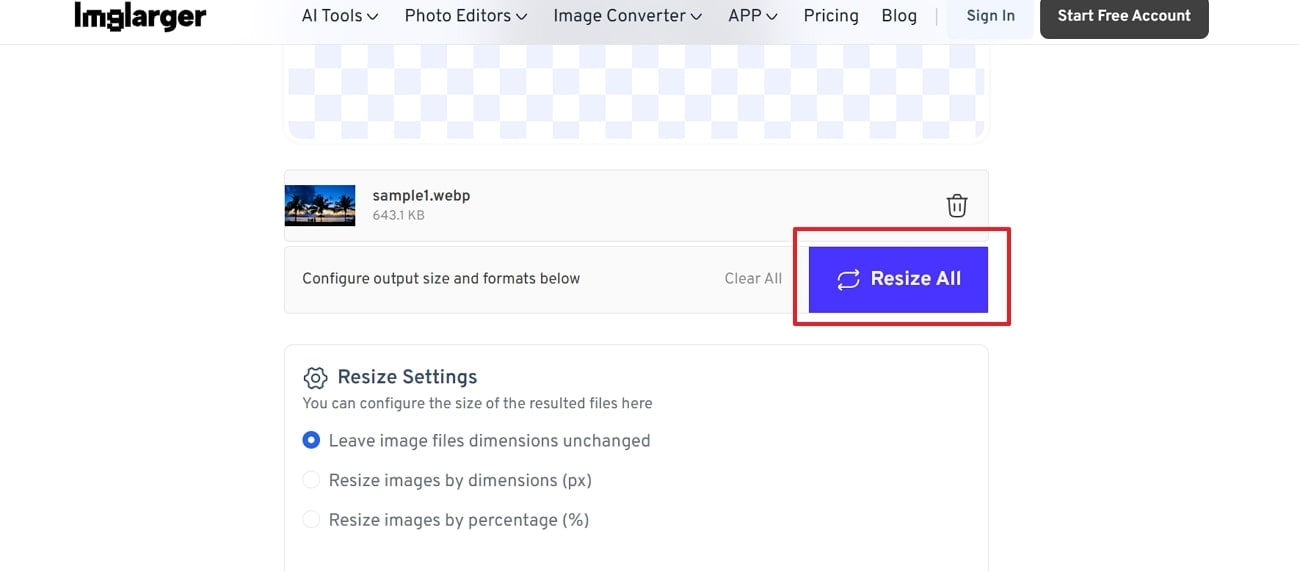Click the Clear All link
This screenshot has width=1300, height=572.
tap(753, 279)
